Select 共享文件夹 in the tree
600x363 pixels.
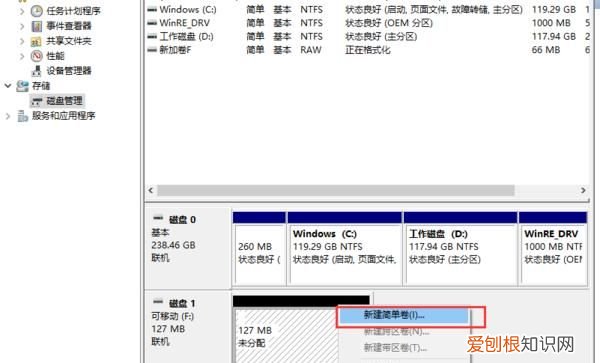pyautogui.click(x=69, y=41)
